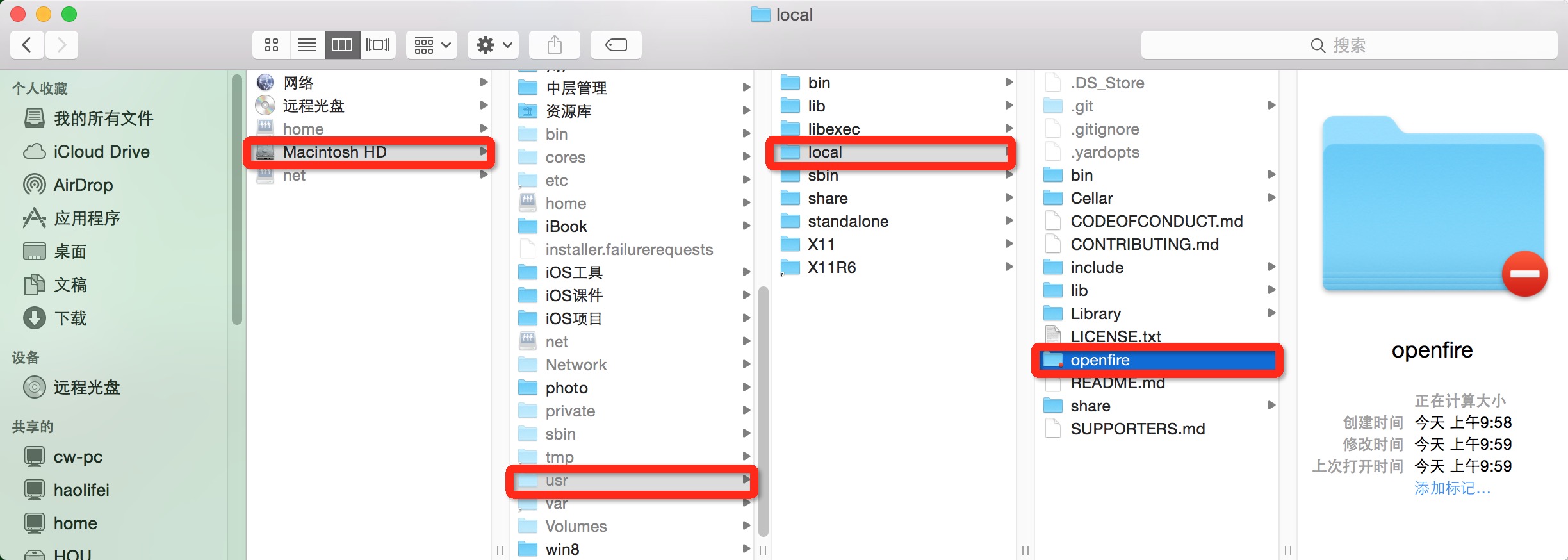Click the edit tags button

tap(616, 45)
